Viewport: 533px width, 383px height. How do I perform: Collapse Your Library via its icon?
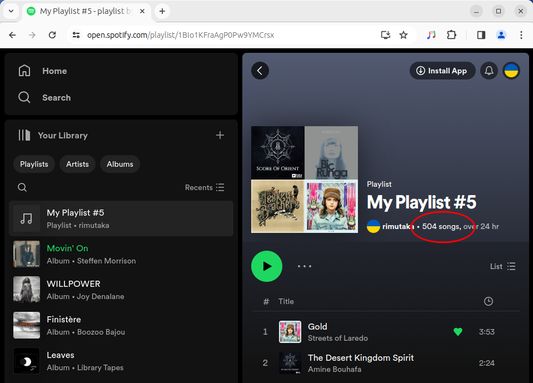(x=24, y=135)
